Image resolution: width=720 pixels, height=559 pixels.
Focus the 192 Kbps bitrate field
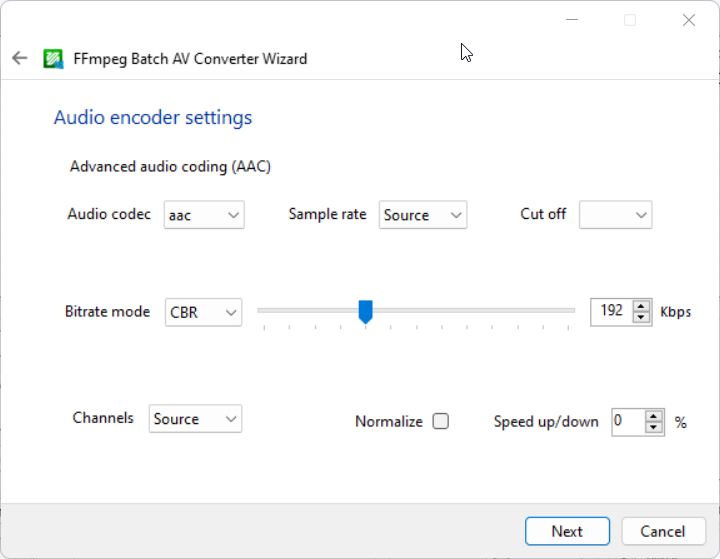tap(611, 312)
